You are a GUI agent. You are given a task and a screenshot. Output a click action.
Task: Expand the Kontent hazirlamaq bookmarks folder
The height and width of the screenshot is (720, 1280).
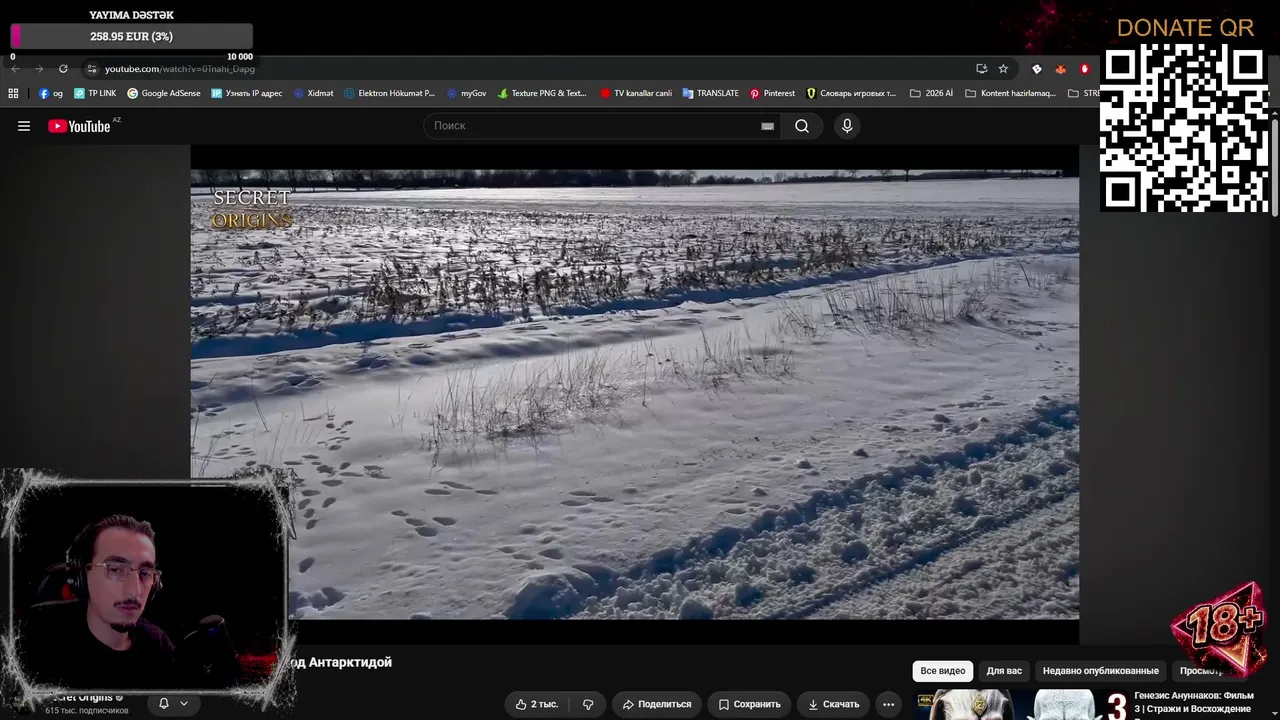pyautogui.click(x=1010, y=93)
